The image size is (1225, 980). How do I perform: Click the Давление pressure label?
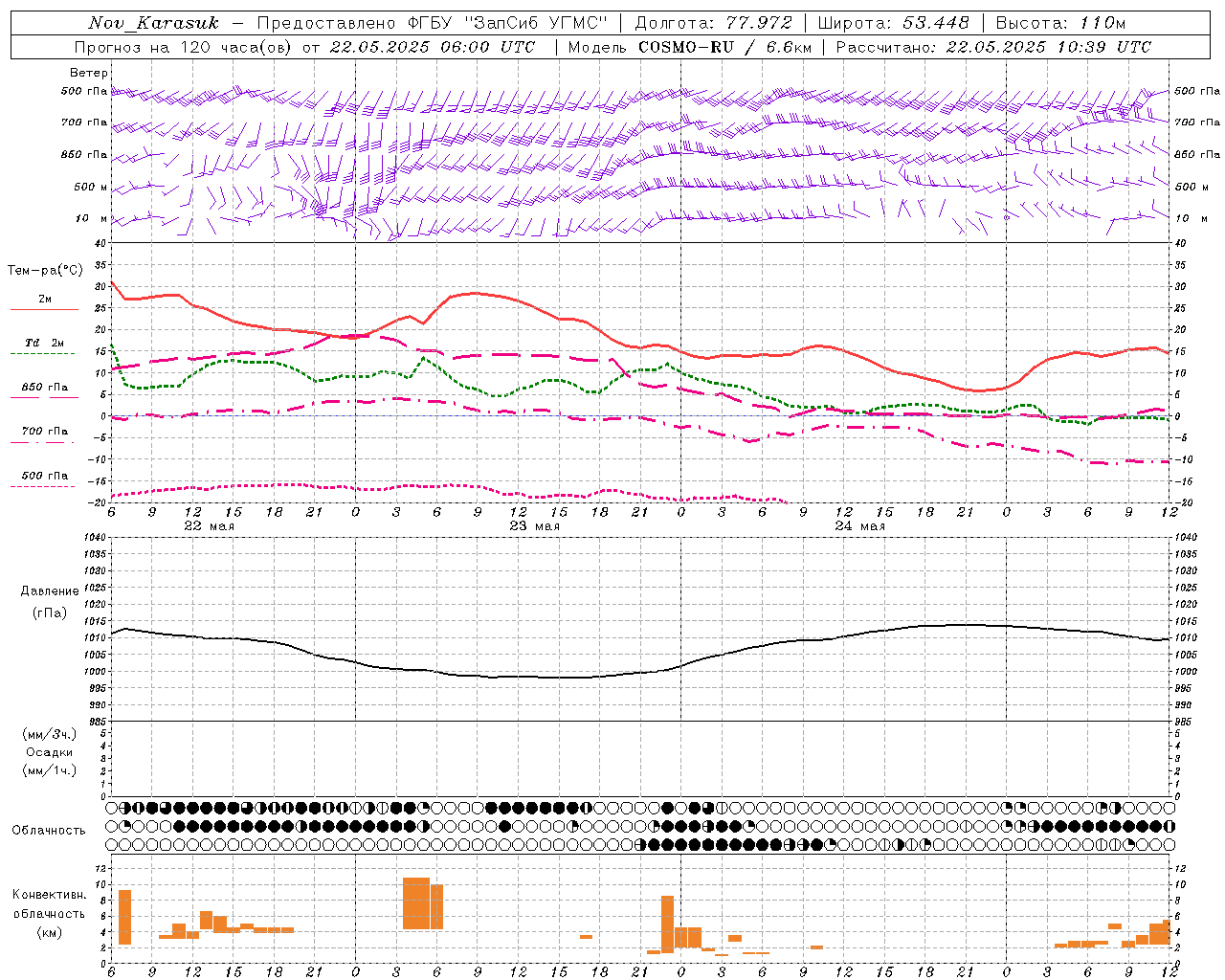point(50,591)
